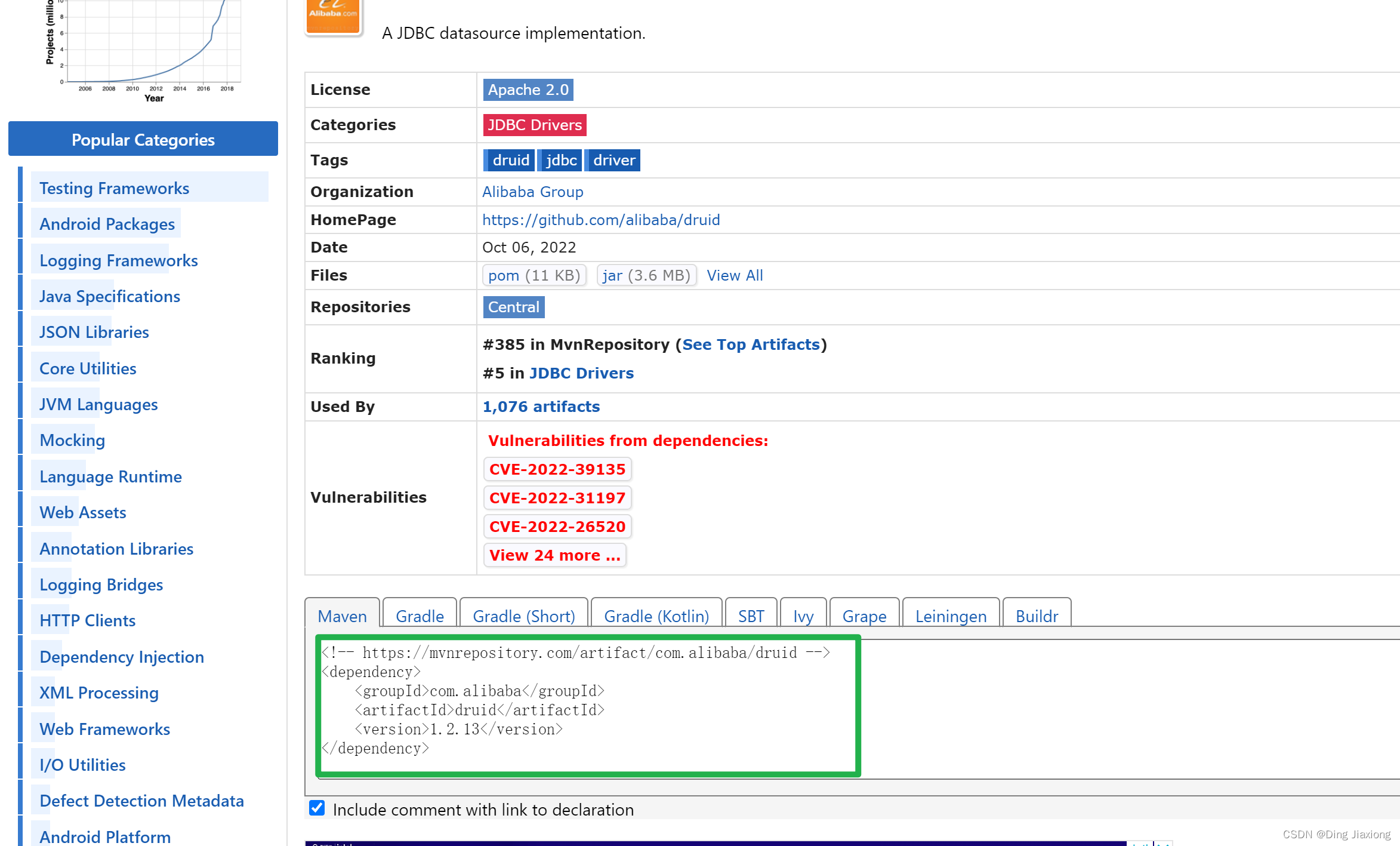Open CVE-2022-39135 vulnerability
The image size is (1400, 846).
click(557, 469)
